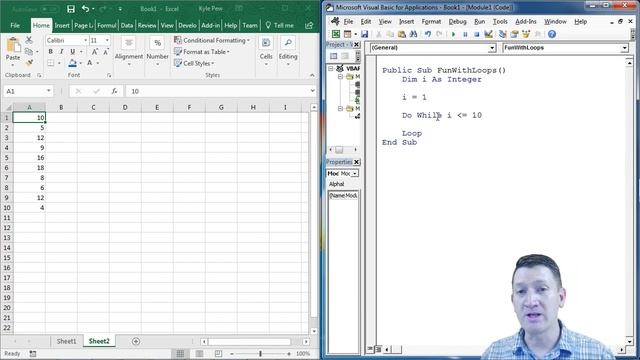
Task: Click the Insert Function fx icon
Action: 115,91
